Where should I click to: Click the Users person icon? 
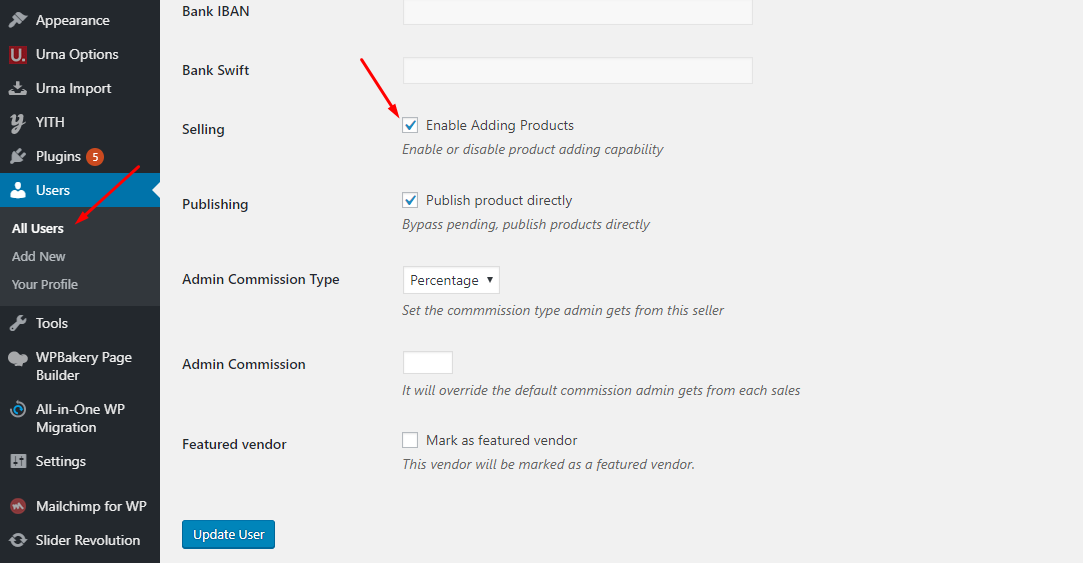tap(18, 190)
